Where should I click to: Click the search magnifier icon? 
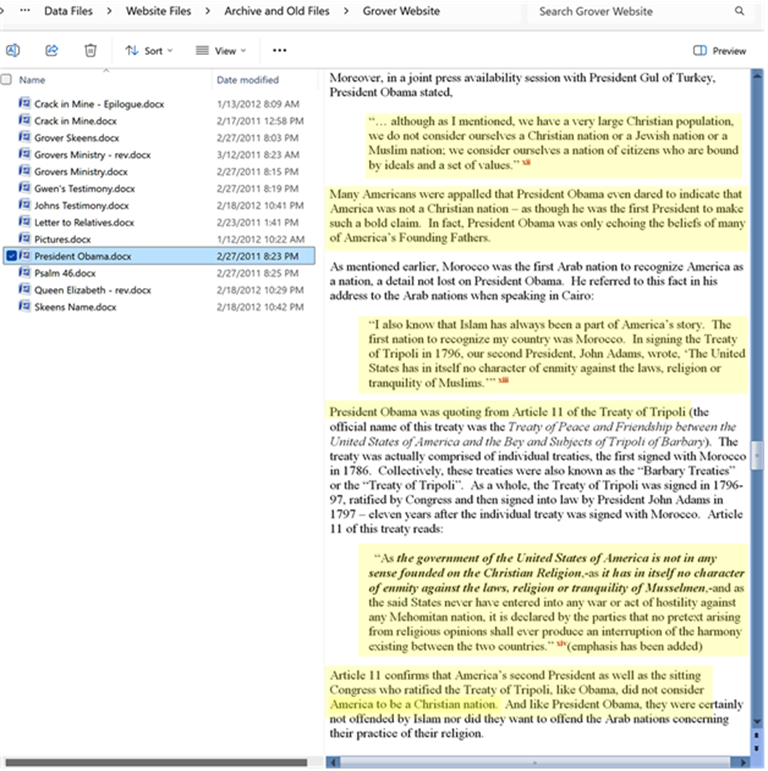[x=740, y=12]
